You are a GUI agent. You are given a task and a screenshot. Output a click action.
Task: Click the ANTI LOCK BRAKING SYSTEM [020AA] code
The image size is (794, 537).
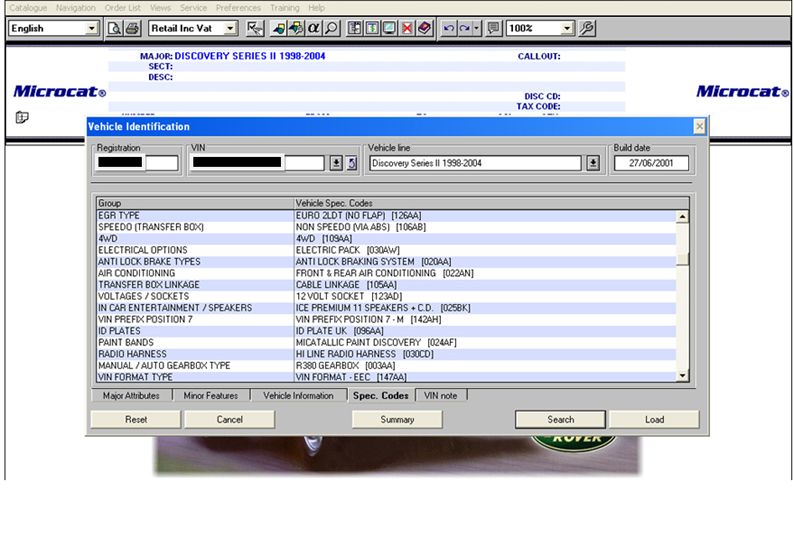coord(373,262)
